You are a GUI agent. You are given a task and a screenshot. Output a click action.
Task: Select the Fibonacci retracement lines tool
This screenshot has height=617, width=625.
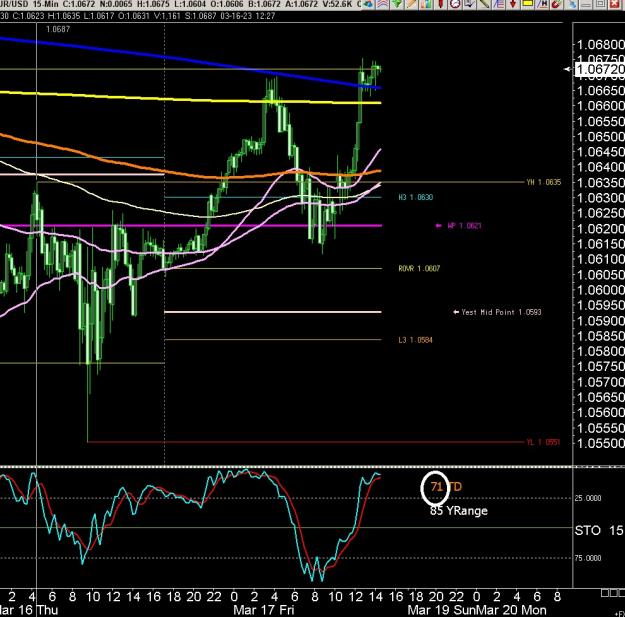pos(499,4)
